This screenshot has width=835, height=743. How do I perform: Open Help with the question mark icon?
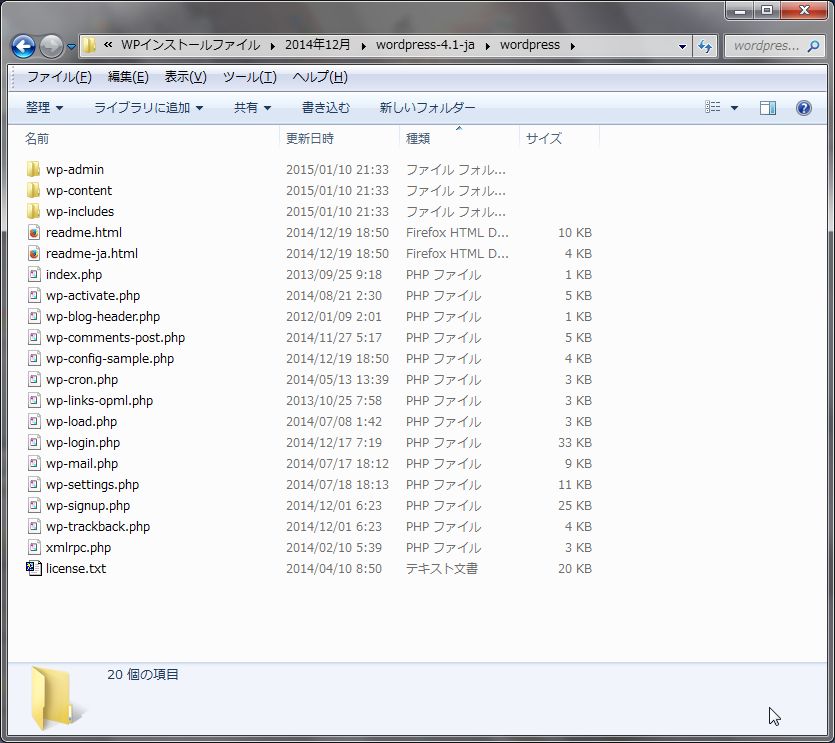pos(804,108)
